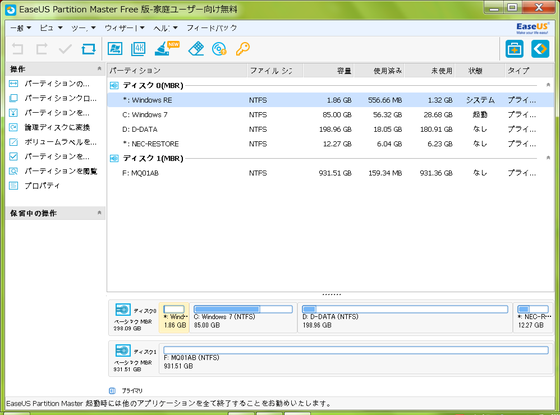The image size is (560, 415).
Task: Open the General menu dropdown
Action: pos(21,28)
